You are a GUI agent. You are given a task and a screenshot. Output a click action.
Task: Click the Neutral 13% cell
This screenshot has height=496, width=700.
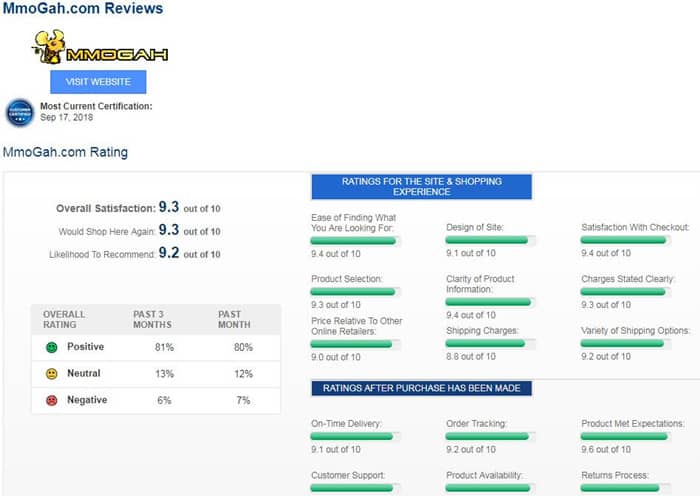pyautogui.click(x=164, y=374)
